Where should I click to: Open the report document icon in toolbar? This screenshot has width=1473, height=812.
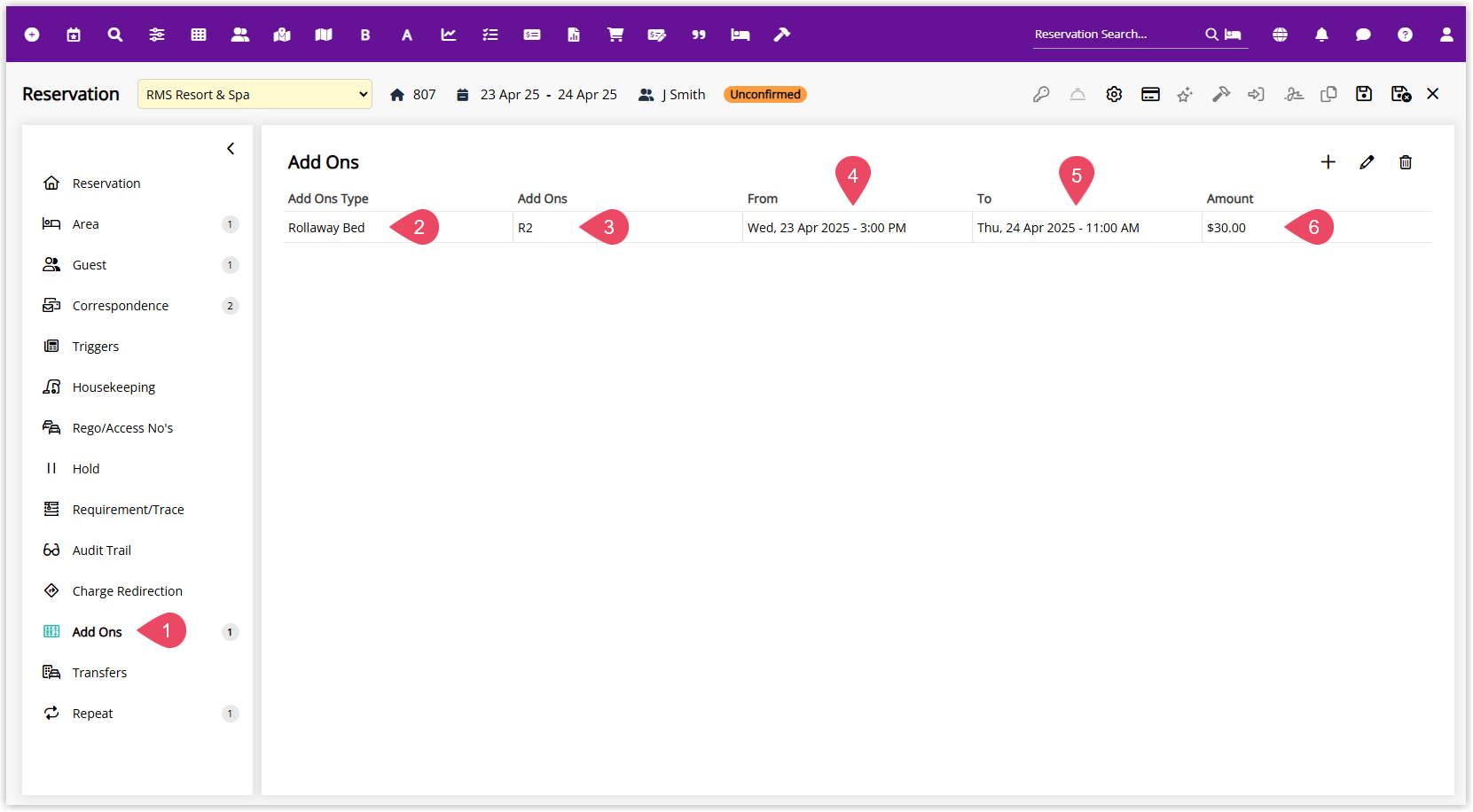click(574, 35)
